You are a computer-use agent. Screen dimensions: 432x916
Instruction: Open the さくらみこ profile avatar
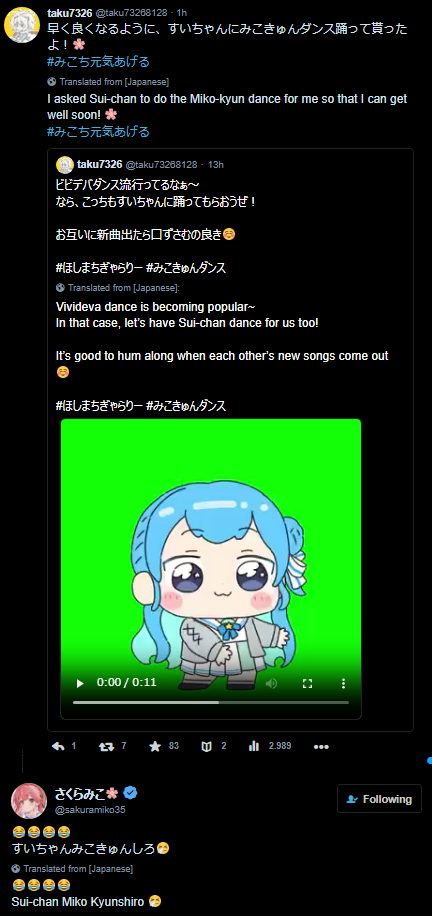click(x=29, y=800)
